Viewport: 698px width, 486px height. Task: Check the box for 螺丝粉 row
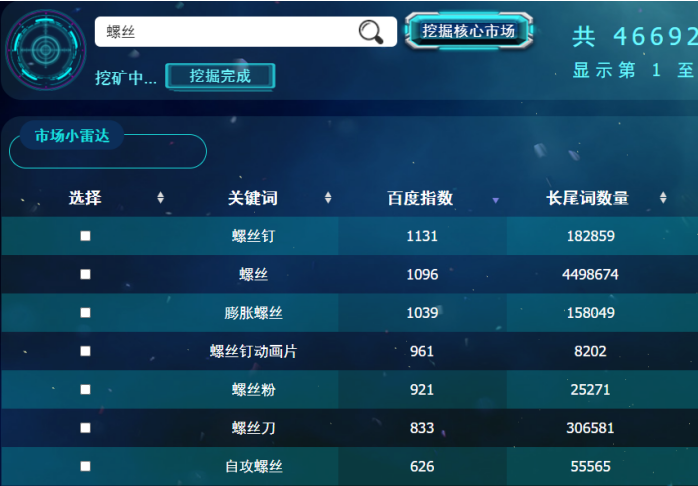tap(85, 389)
